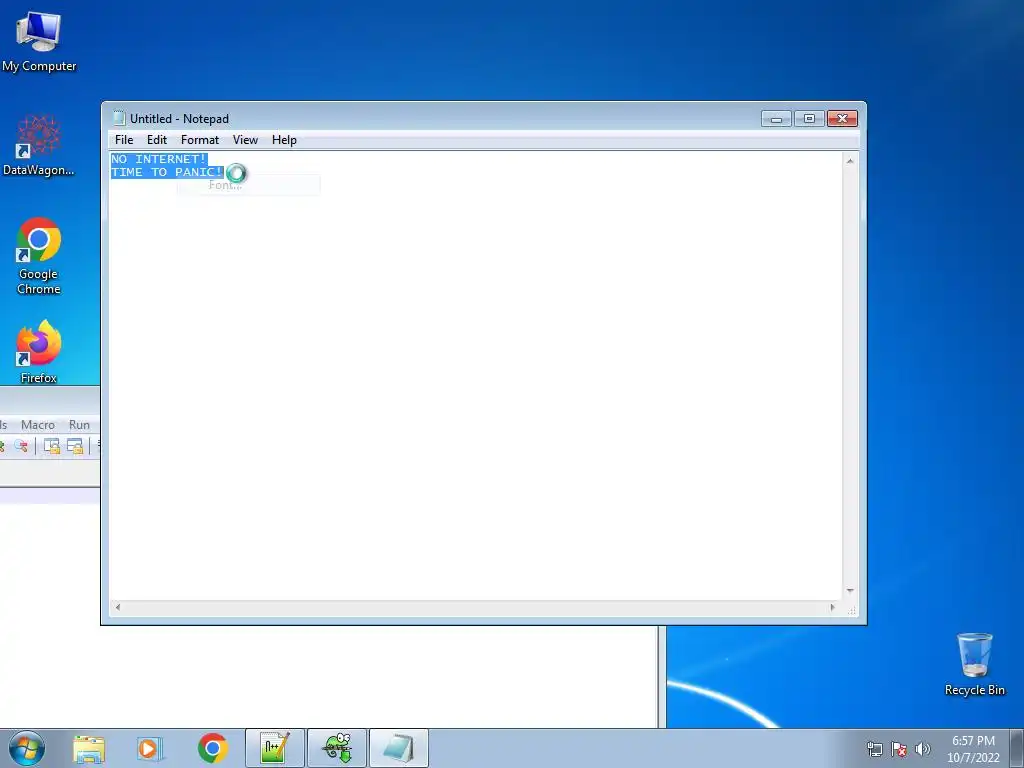The image size is (1024, 768).
Task: Select the Firefox desktop shortcut
Action: [x=39, y=351]
